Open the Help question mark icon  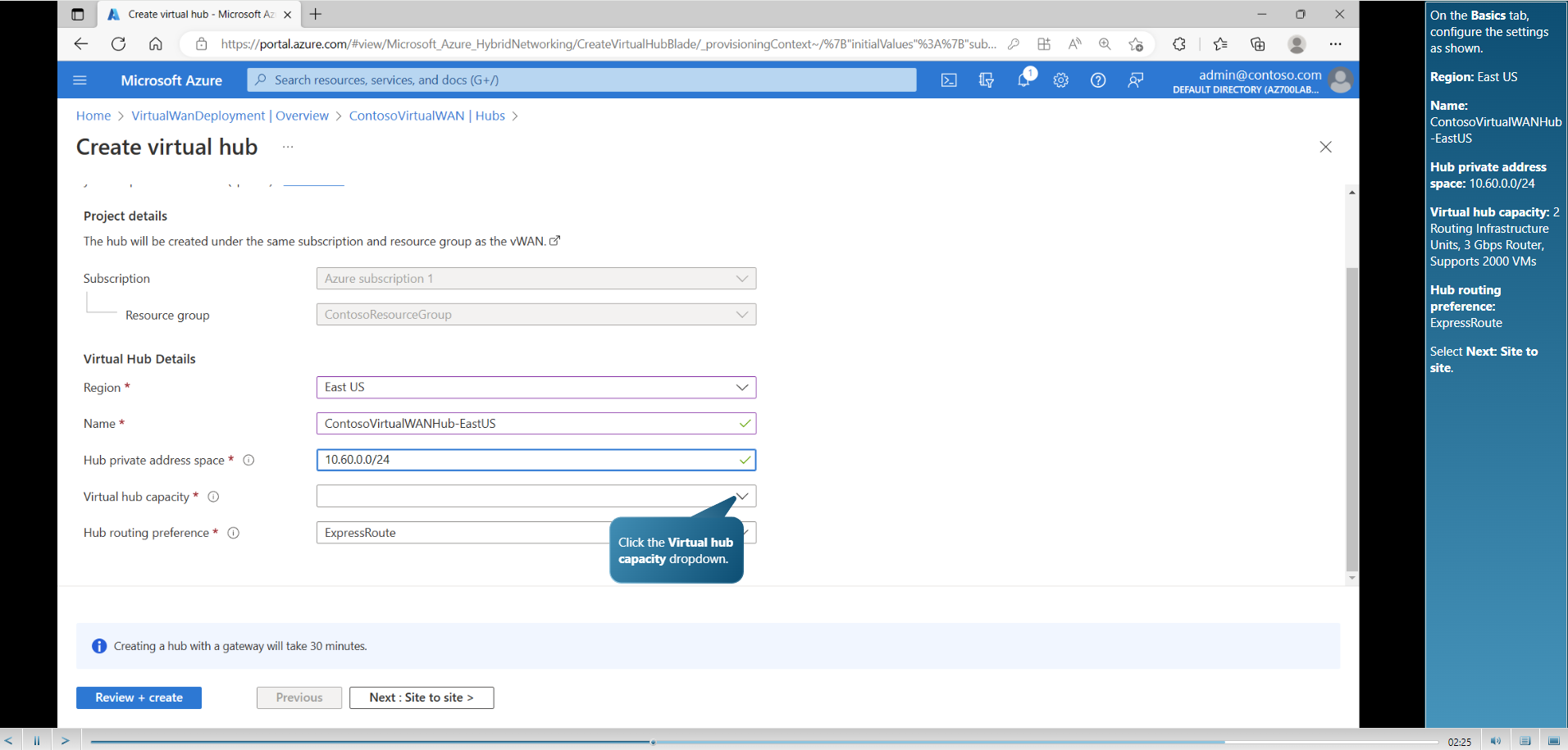[1098, 80]
